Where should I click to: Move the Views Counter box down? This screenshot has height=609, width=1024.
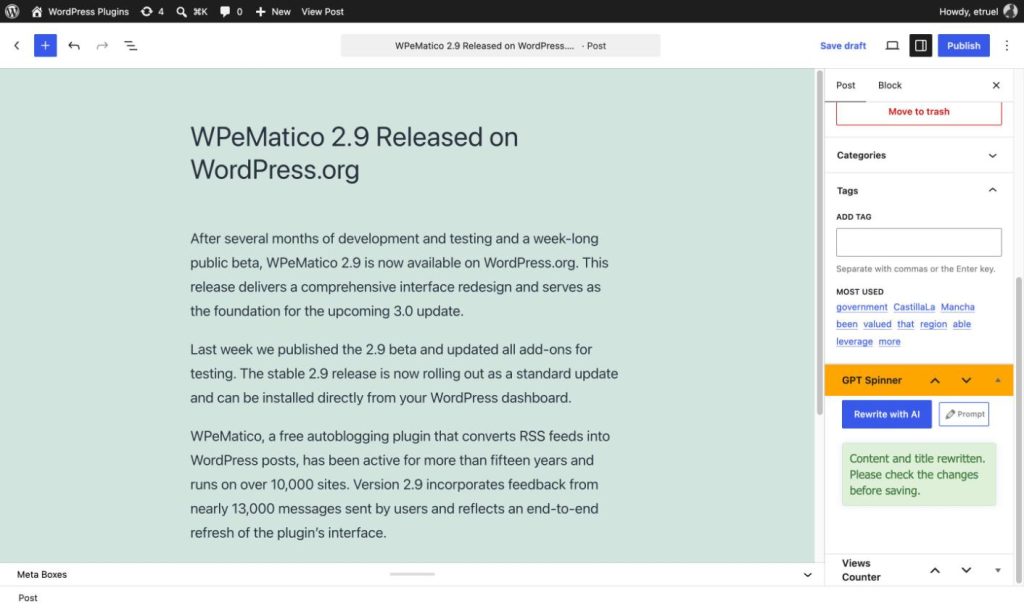pos(966,570)
